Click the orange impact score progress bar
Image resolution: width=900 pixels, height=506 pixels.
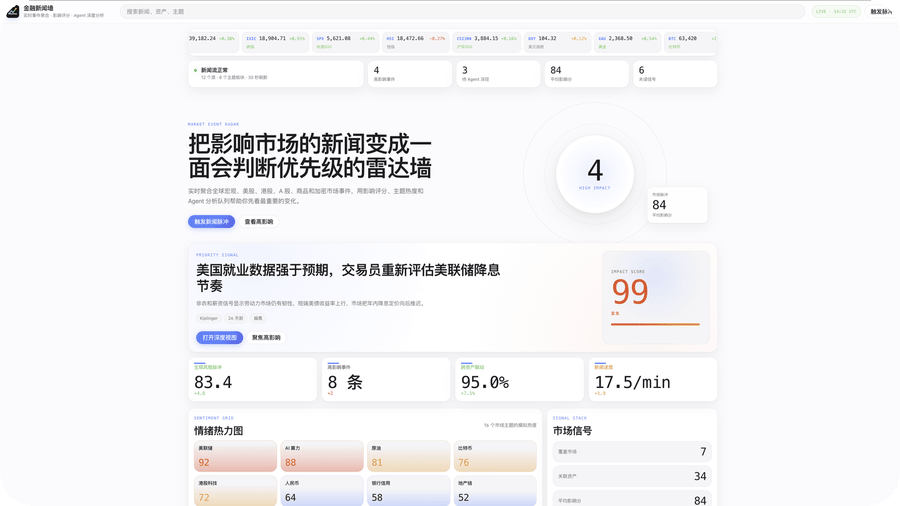click(x=655, y=324)
